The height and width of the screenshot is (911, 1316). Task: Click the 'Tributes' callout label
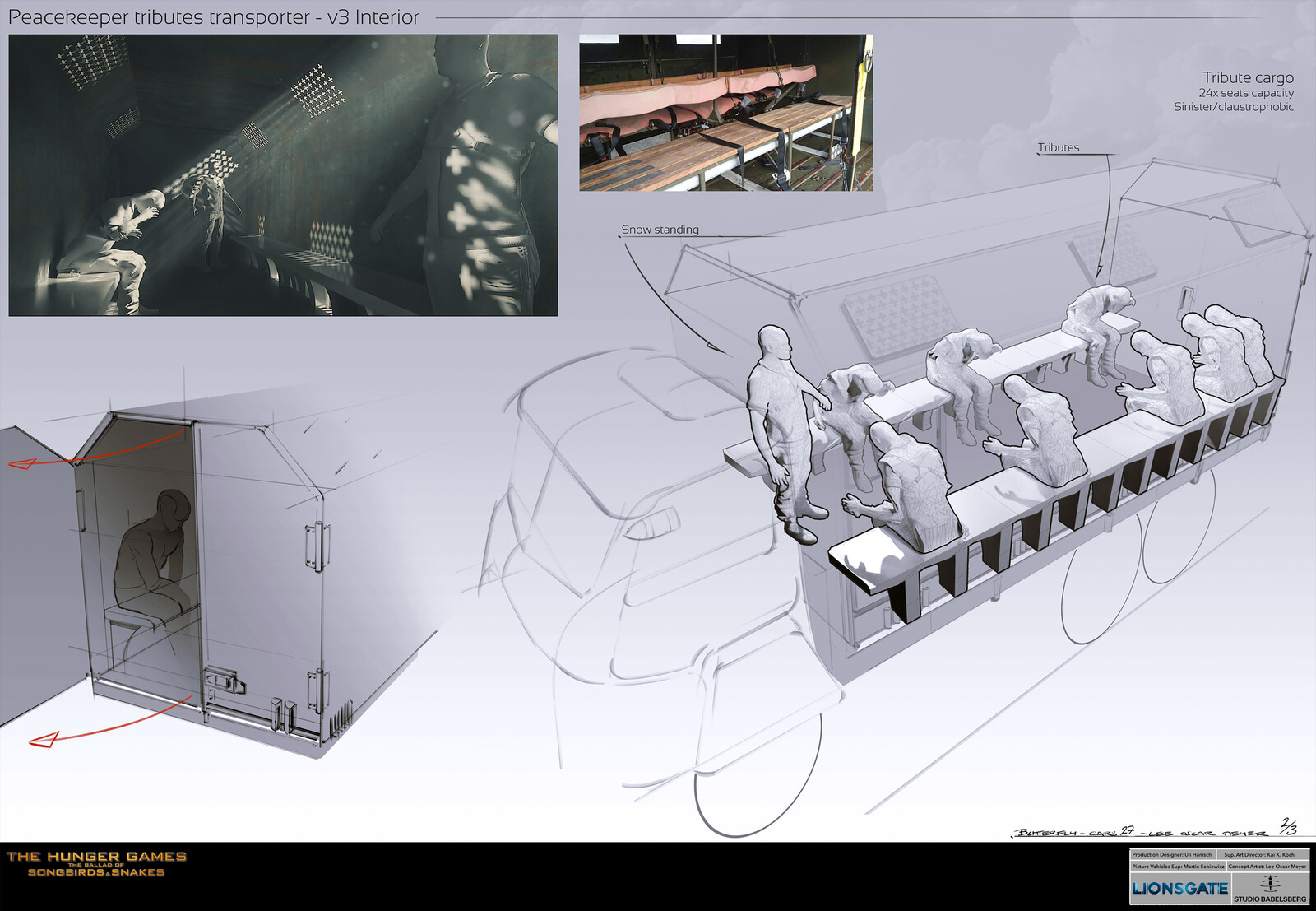(1059, 147)
